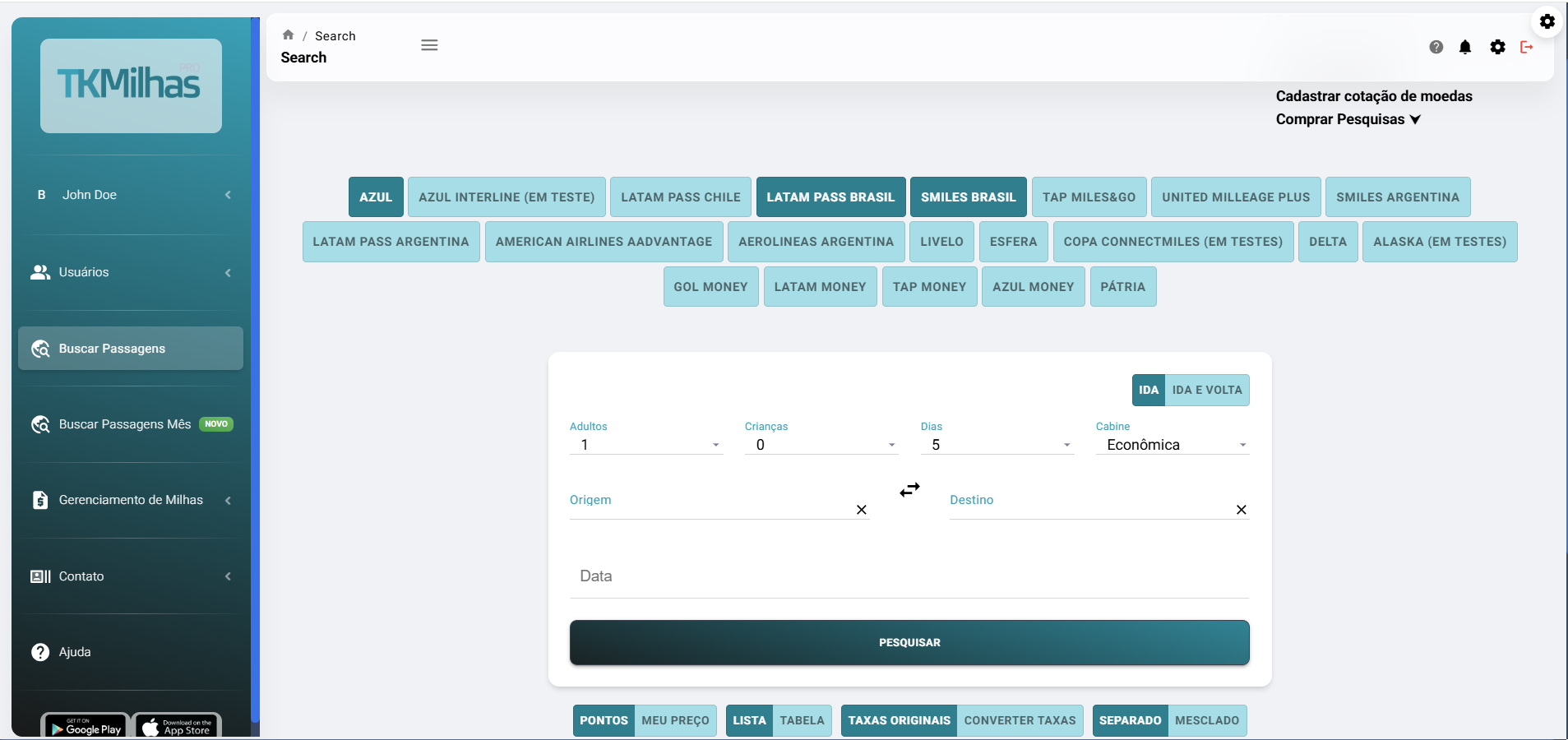Click the blue sidebar scrollbar
The image size is (1568, 740).
tap(255, 370)
